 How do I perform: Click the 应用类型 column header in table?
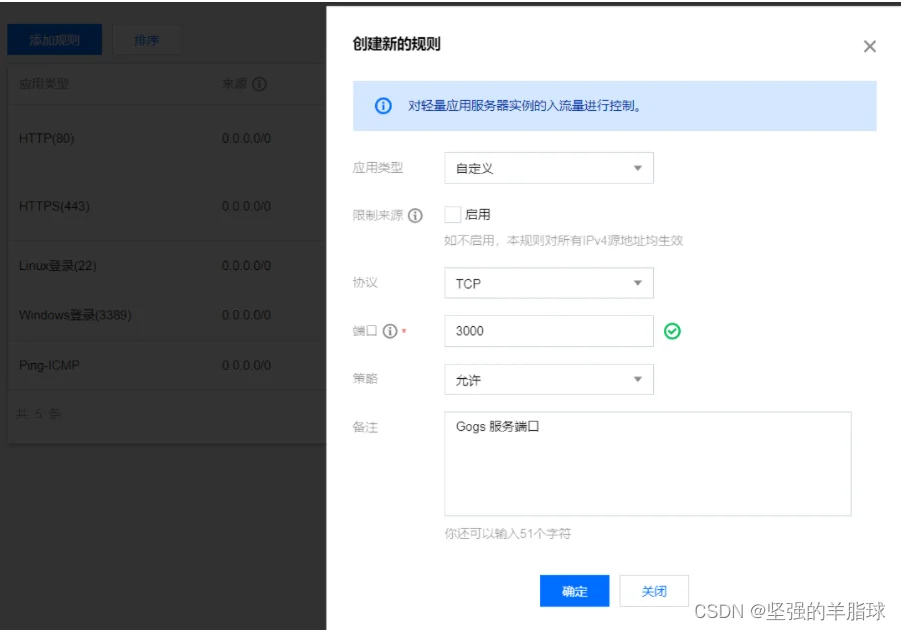pos(44,84)
